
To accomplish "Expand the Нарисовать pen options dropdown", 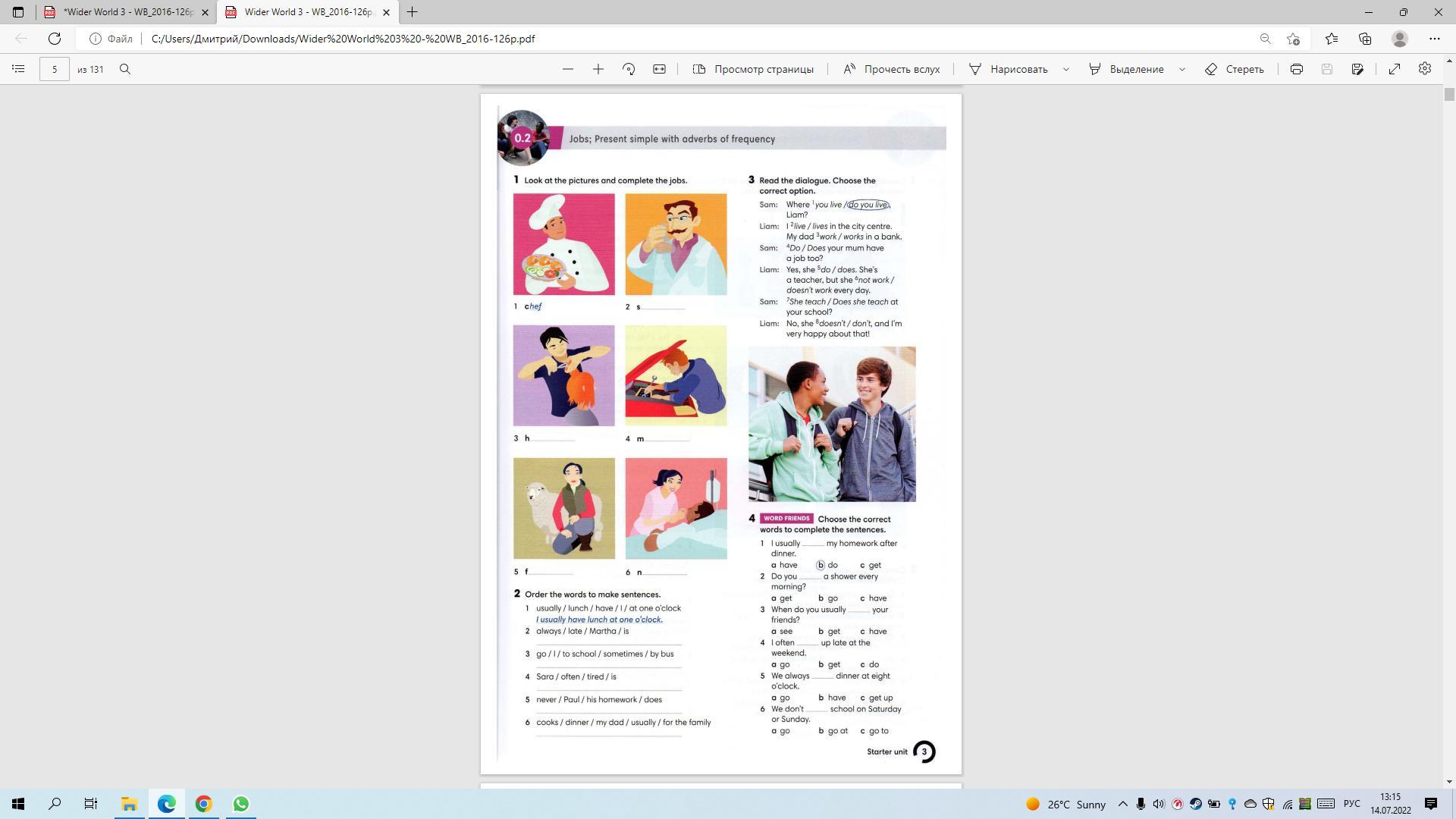I will click(1066, 69).
